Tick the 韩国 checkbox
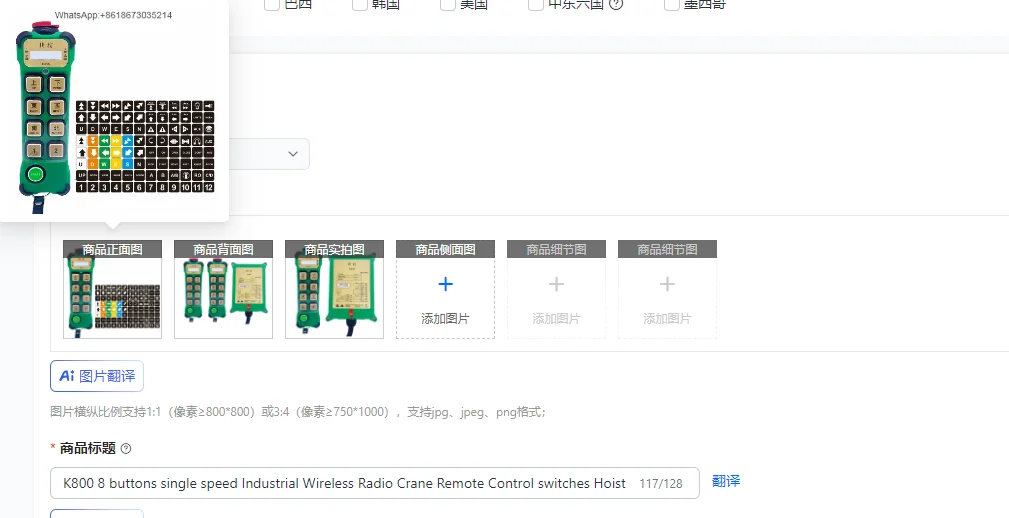 pyautogui.click(x=360, y=5)
